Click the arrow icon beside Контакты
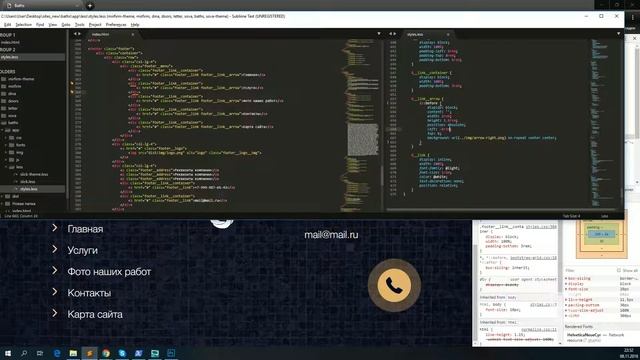This screenshot has width=640, height=360. point(55,292)
